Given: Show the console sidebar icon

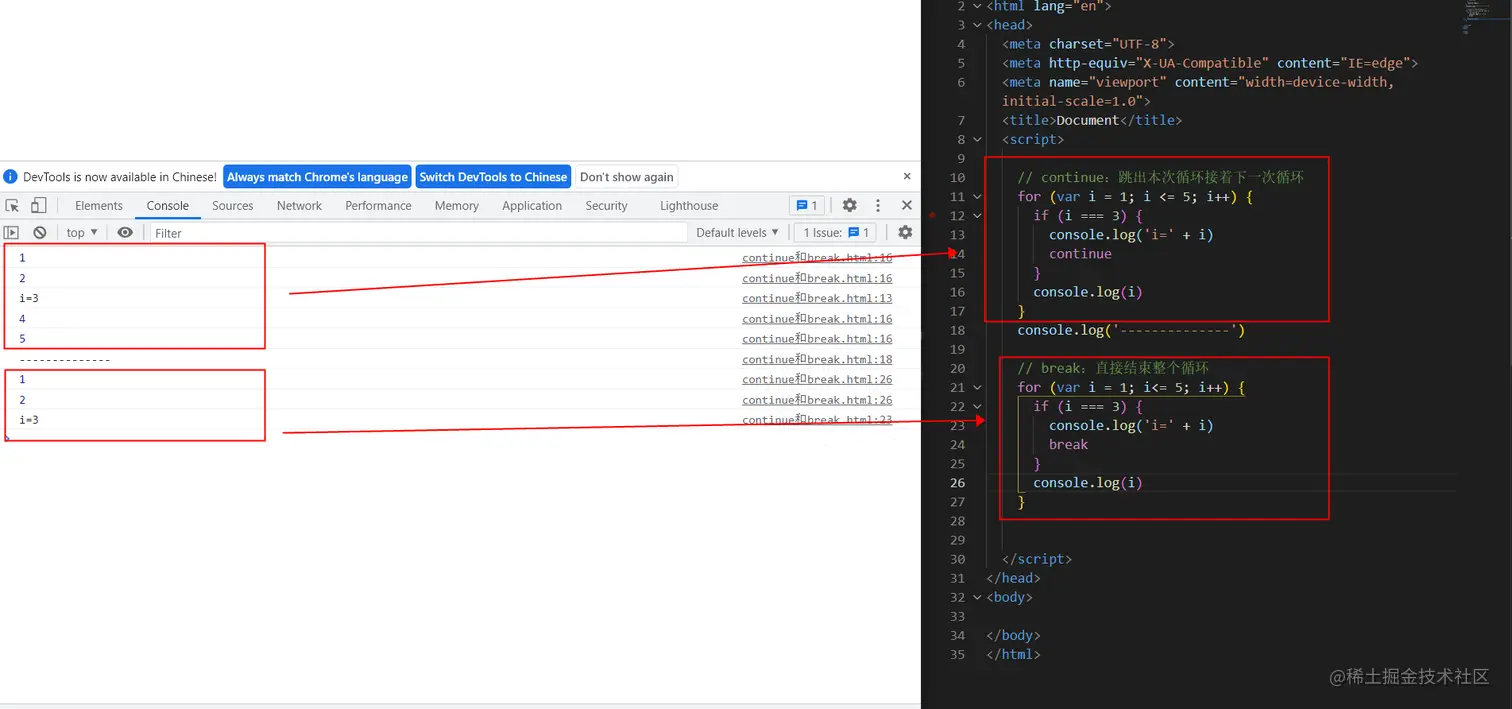Looking at the screenshot, I should tap(12, 232).
